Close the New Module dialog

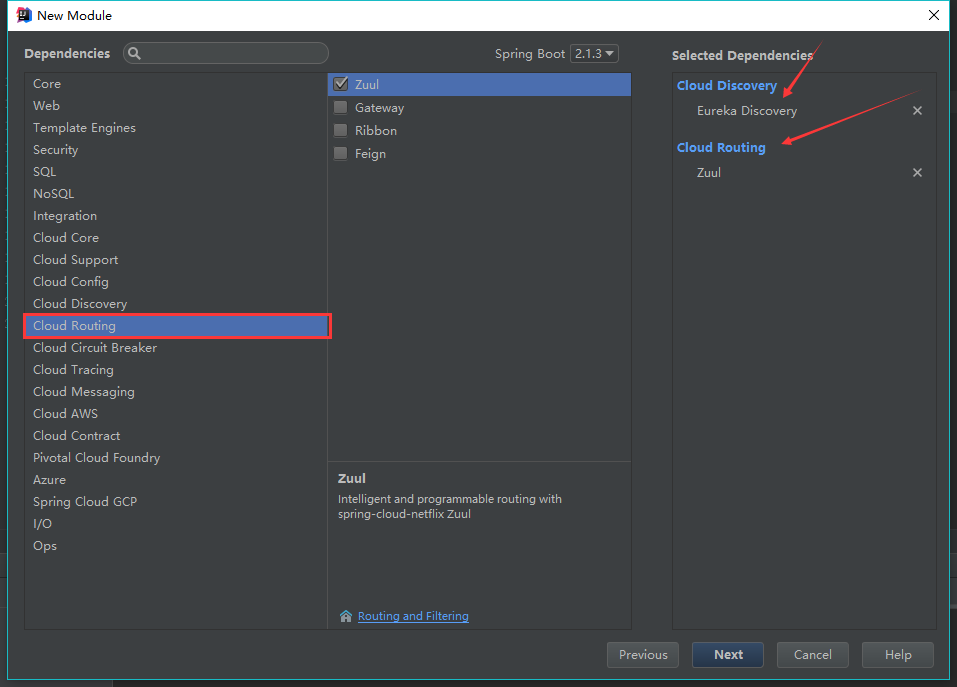click(x=934, y=15)
